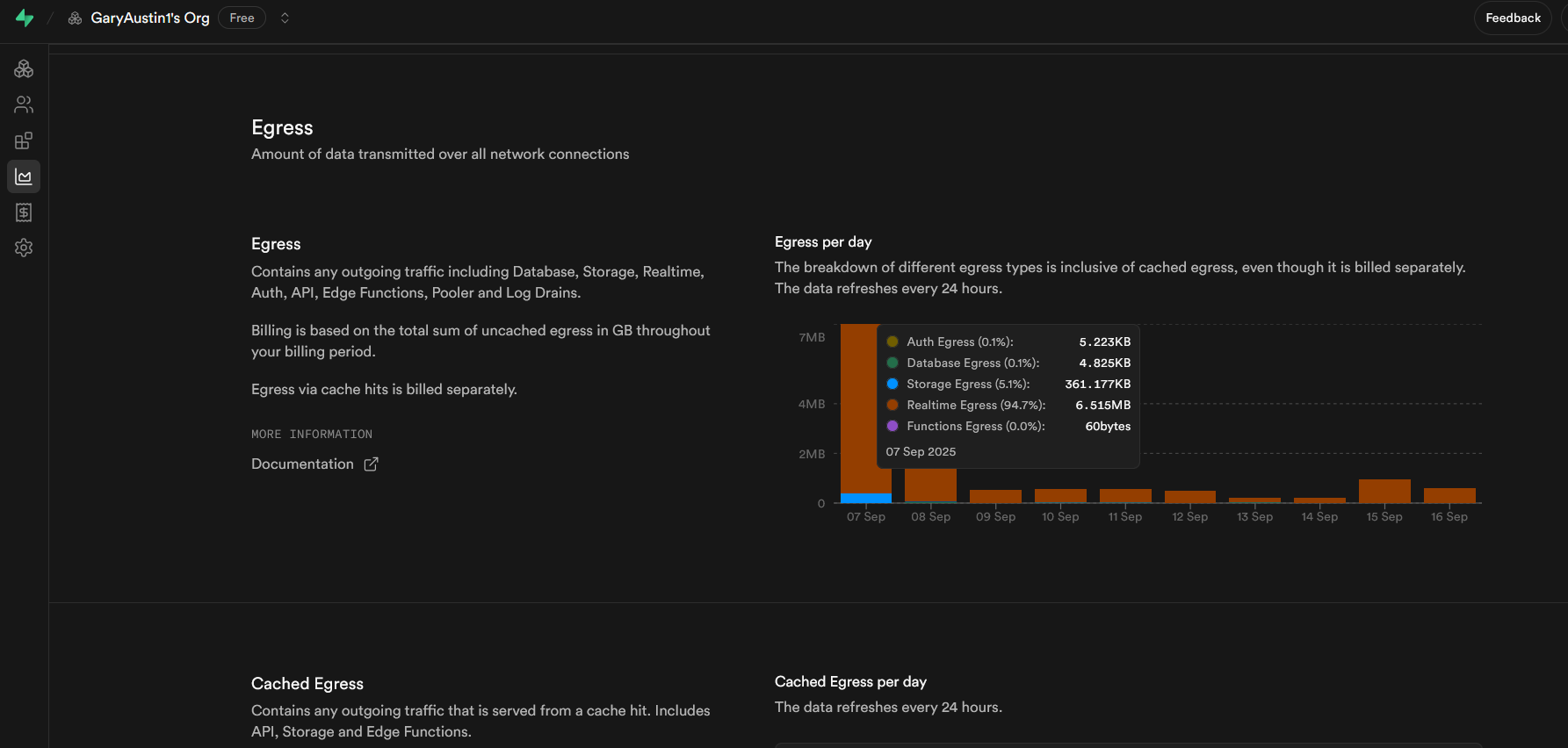Click the "MORE INFORMATION" label
1568x748 pixels.
point(312,434)
